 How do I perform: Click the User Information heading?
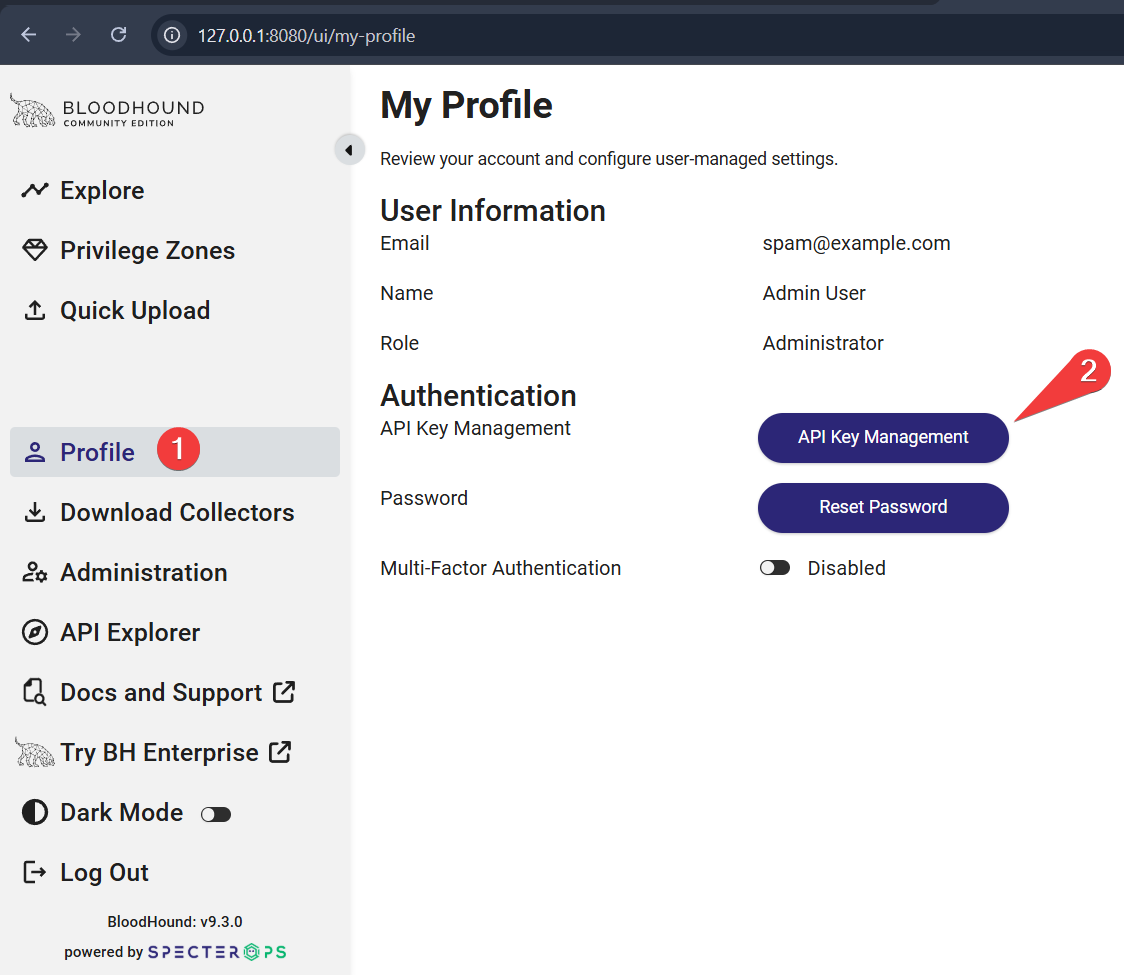pyautogui.click(x=492, y=211)
